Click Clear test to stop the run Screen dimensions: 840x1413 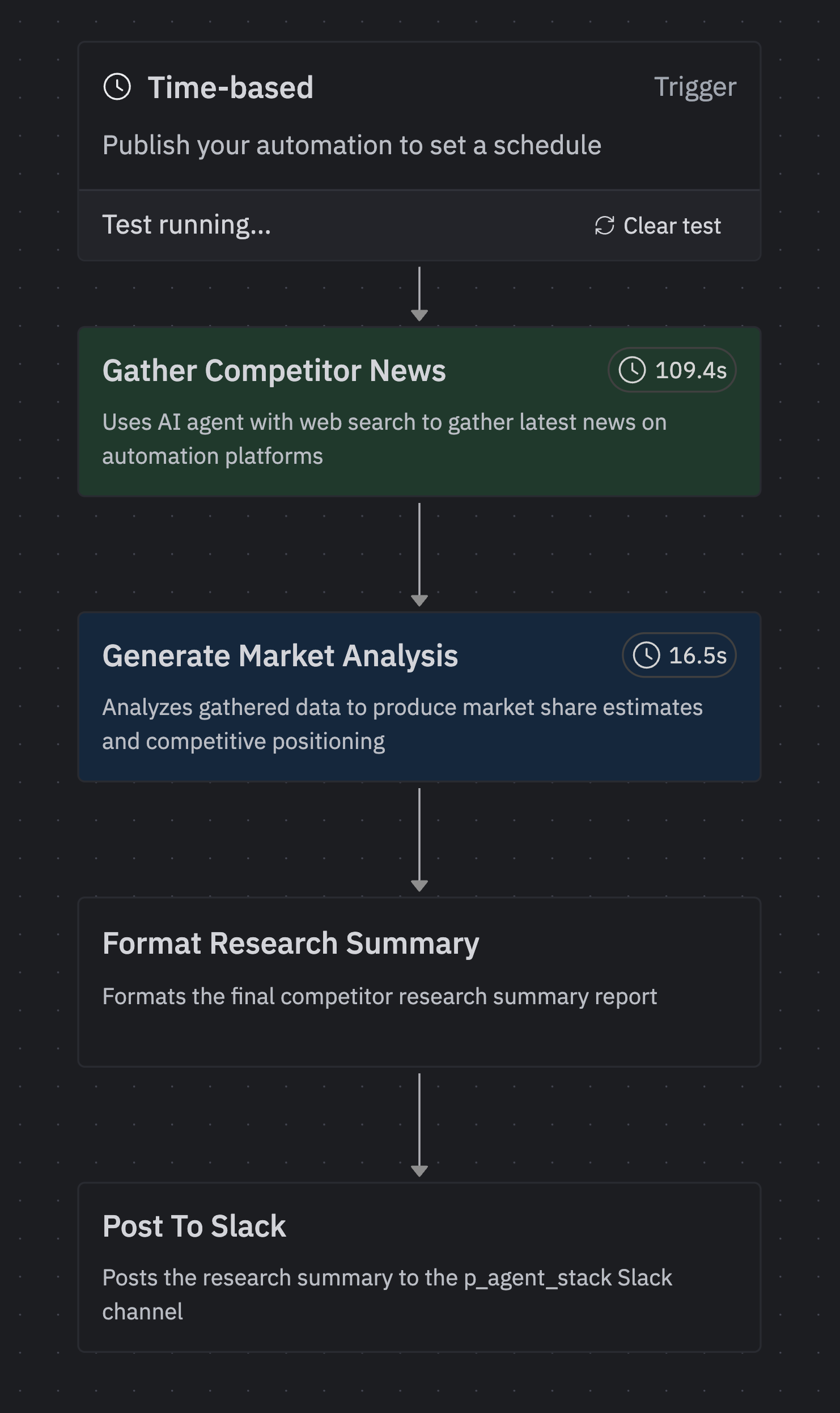[672, 225]
